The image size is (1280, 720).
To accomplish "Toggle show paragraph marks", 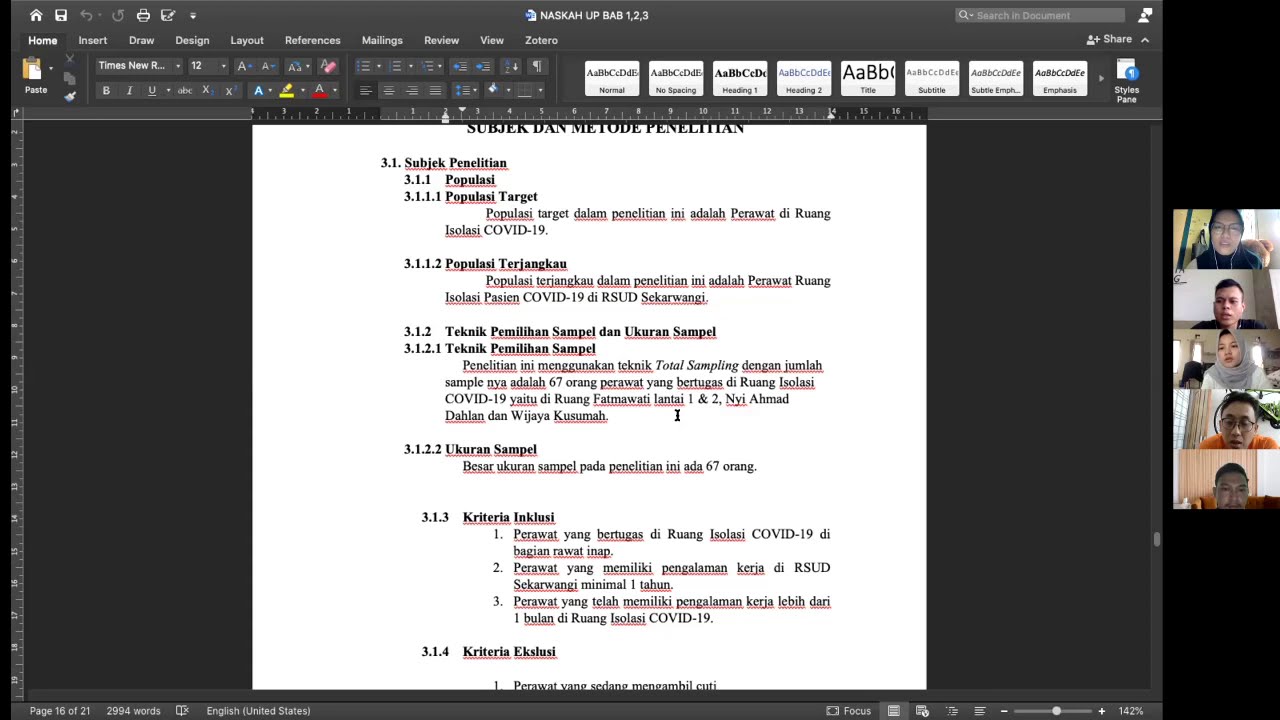I will (536, 66).
